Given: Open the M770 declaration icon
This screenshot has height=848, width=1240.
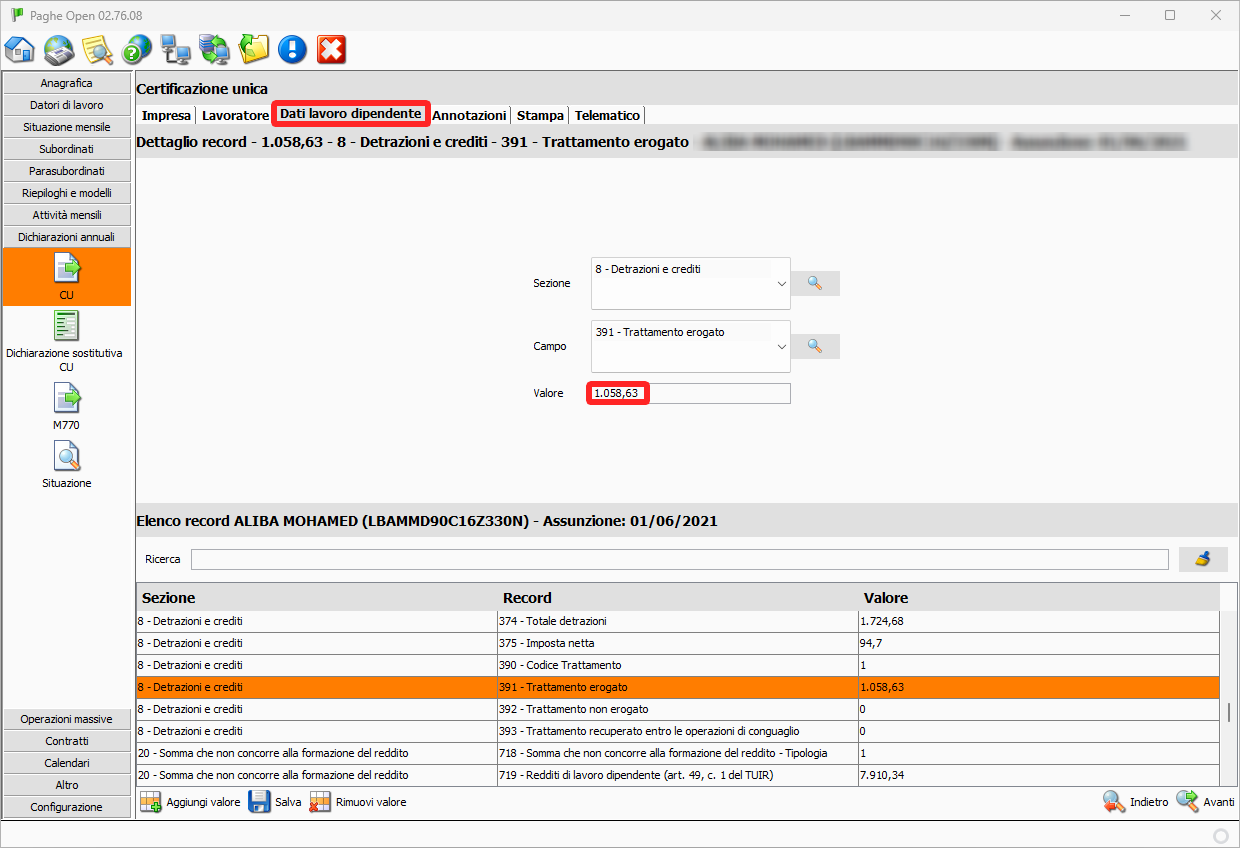Looking at the screenshot, I should (67, 406).
